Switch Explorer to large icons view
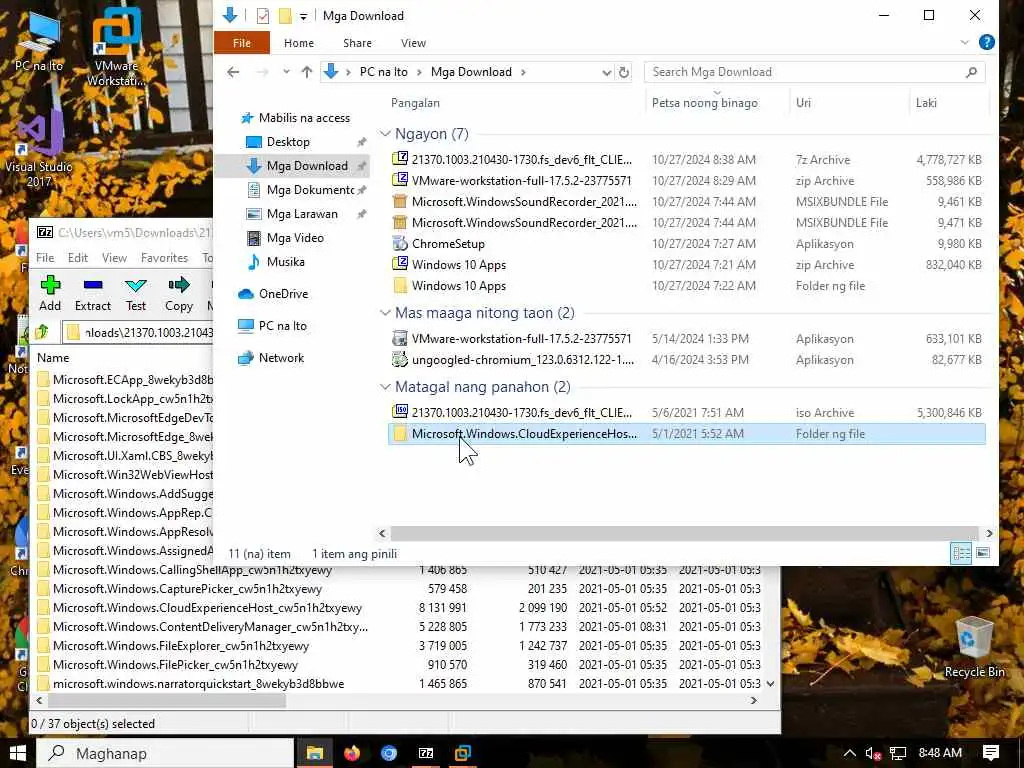Image resolution: width=1024 pixels, height=768 pixels. (982, 554)
